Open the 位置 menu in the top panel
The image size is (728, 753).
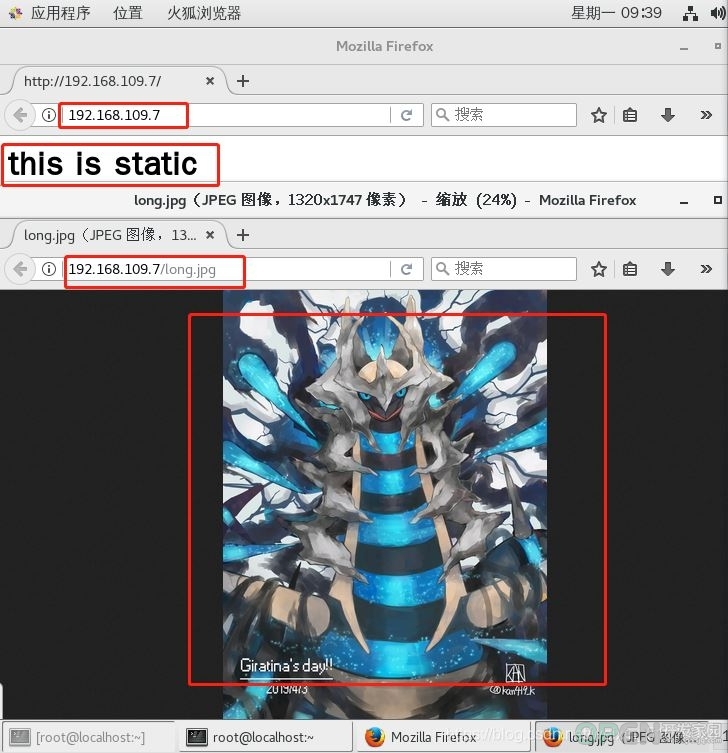pos(128,13)
